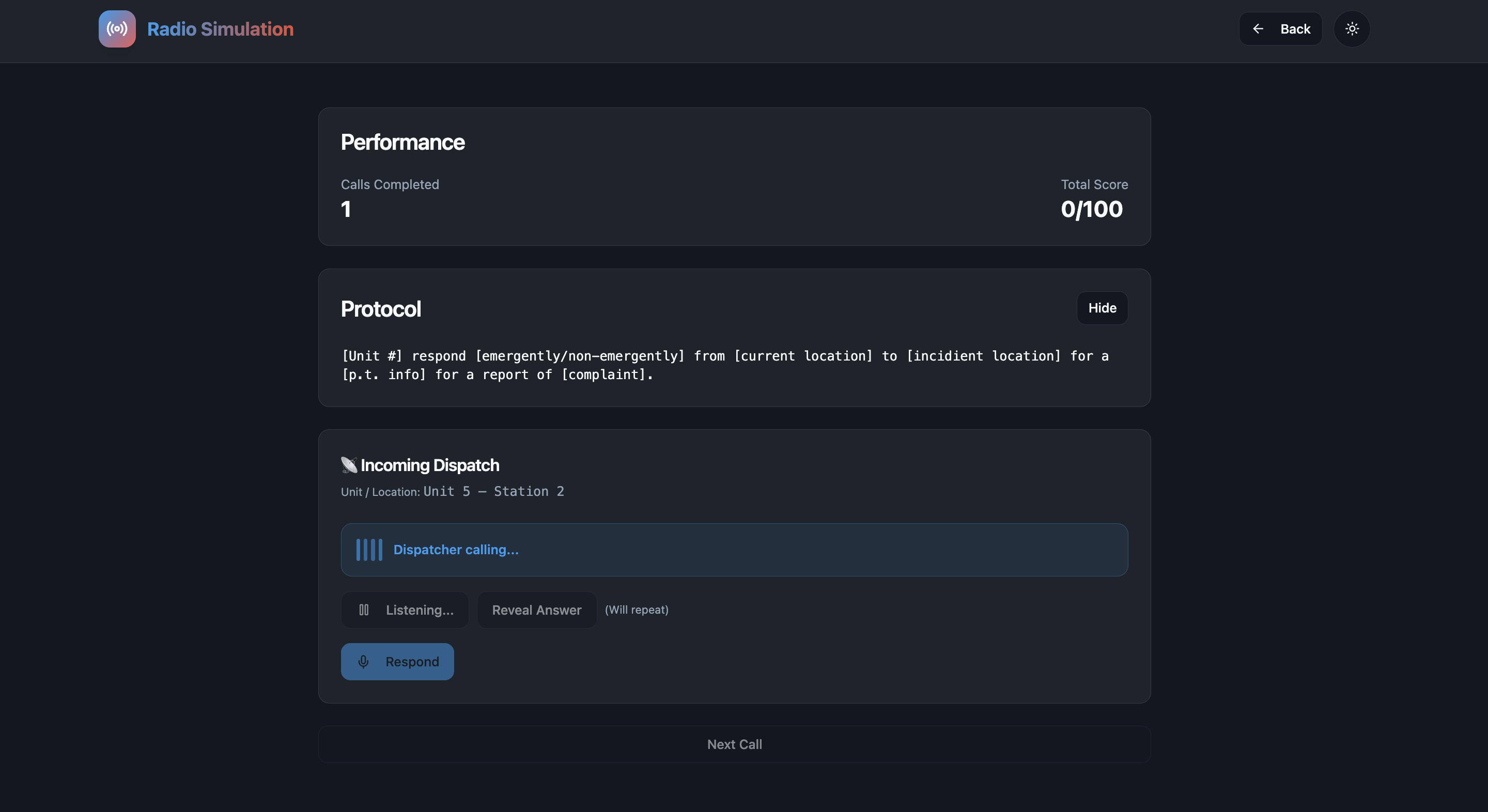Select the Unit 5 — Station 2 label

pyautogui.click(x=493, y=491)
